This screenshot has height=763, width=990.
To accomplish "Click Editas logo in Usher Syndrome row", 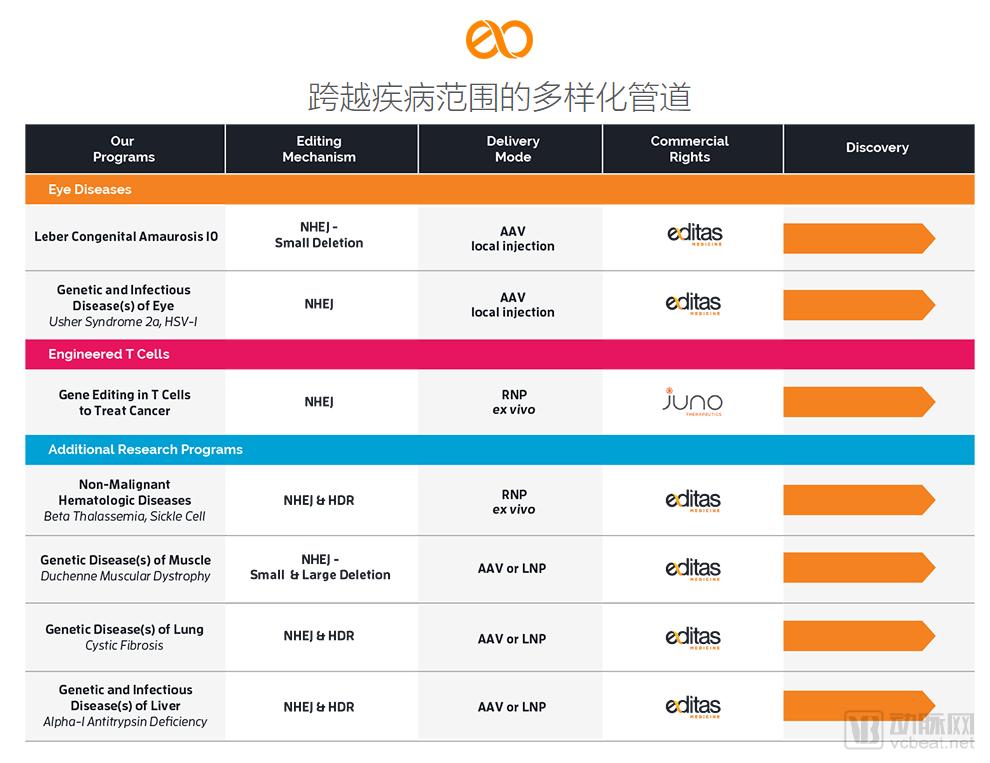I will click(x=693, y=304).
